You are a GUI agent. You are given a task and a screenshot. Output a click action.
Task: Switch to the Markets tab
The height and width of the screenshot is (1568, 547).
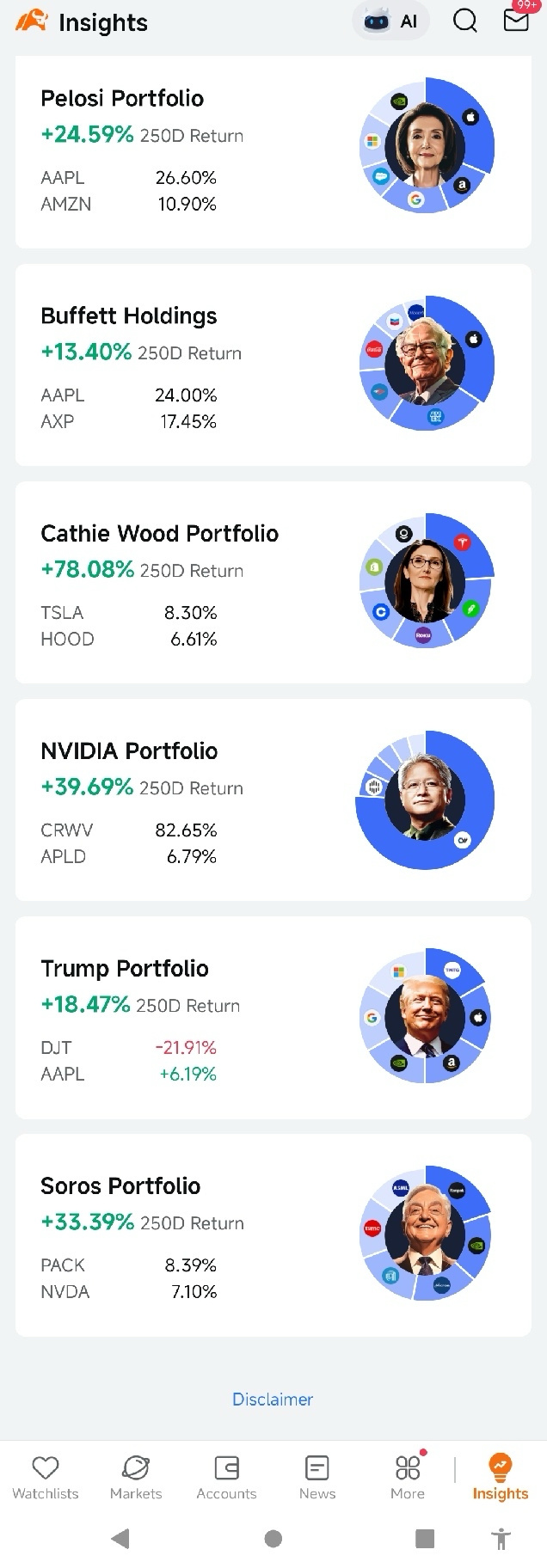click(x=136, y=1478)
